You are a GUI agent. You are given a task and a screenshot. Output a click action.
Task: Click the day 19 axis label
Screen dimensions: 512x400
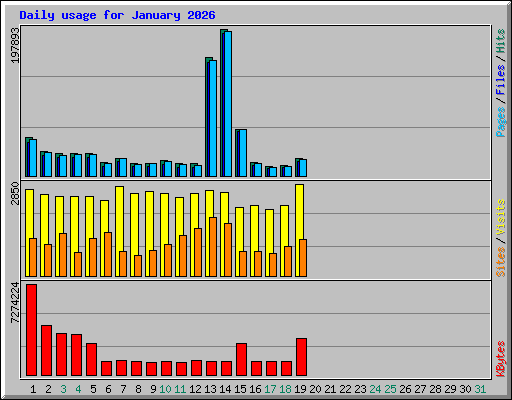[x=300, y=389]
